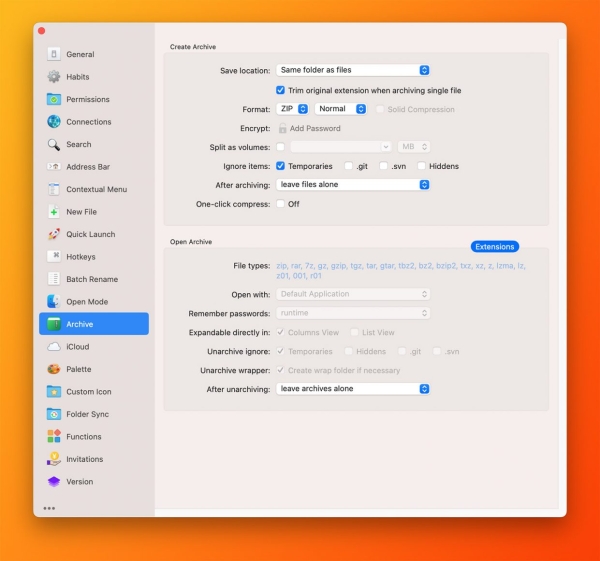Click the supported File types list
600x561 pixels.
point(401,271)
